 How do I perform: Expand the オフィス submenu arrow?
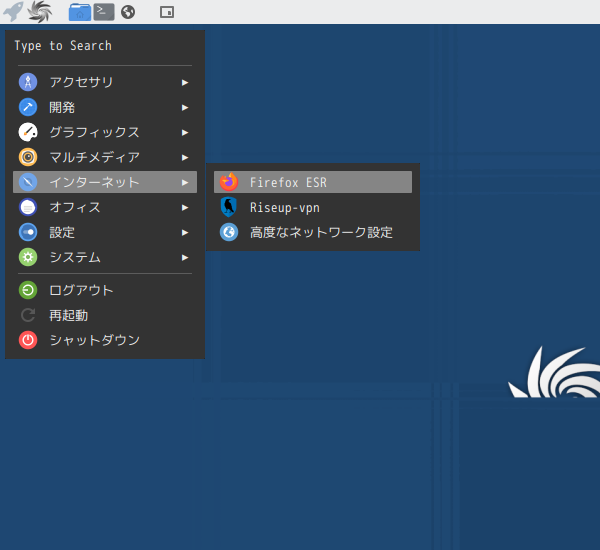pyautogui.click(x=185, y=207)
